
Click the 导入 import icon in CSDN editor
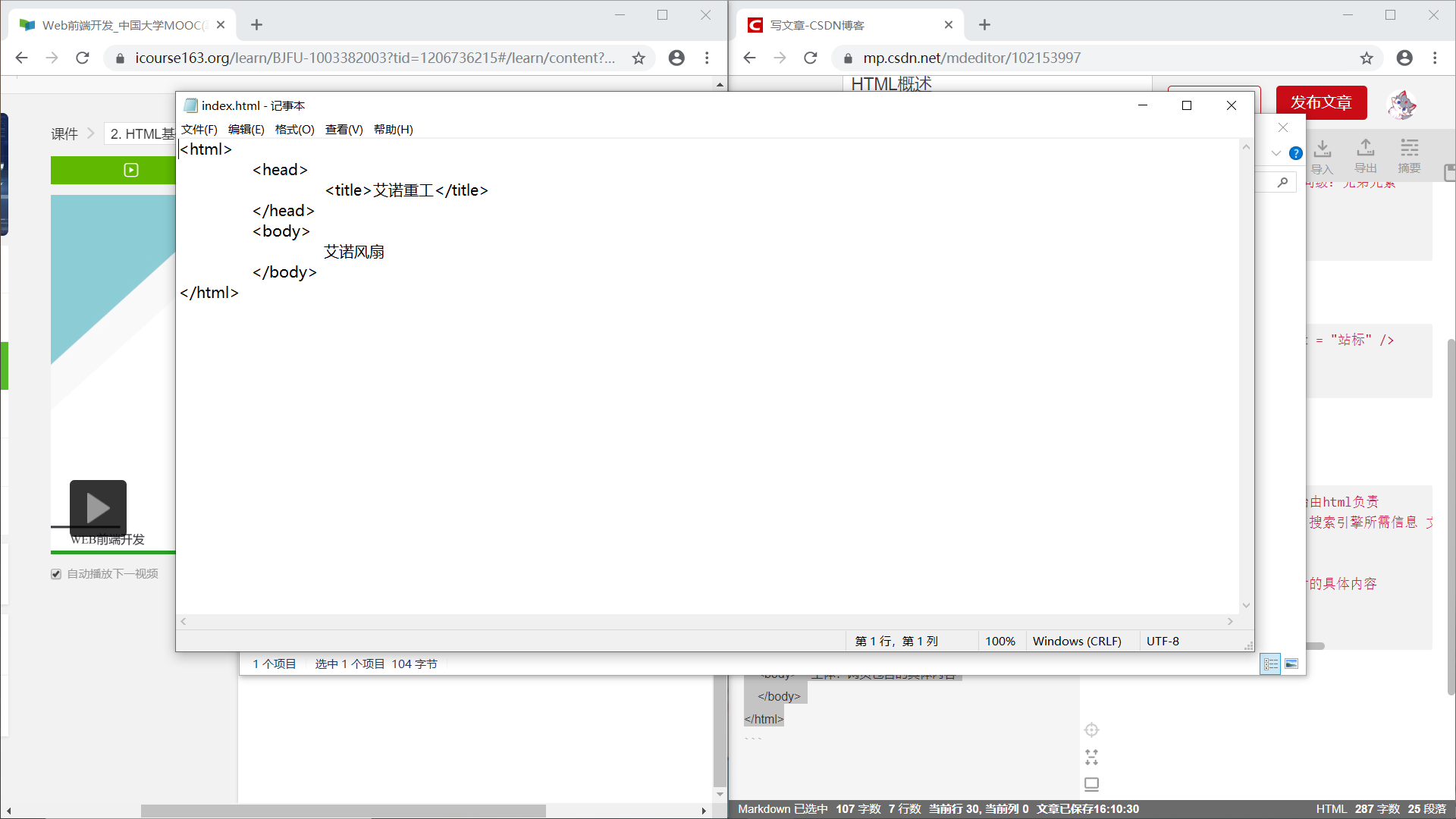(x=1322, y=157)
